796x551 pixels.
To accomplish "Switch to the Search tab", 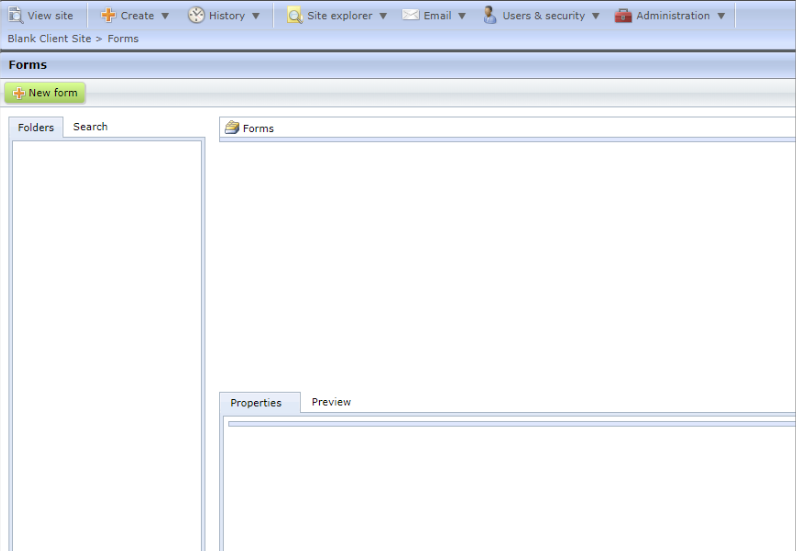I will pyautogui.click(x=90, y=126).
